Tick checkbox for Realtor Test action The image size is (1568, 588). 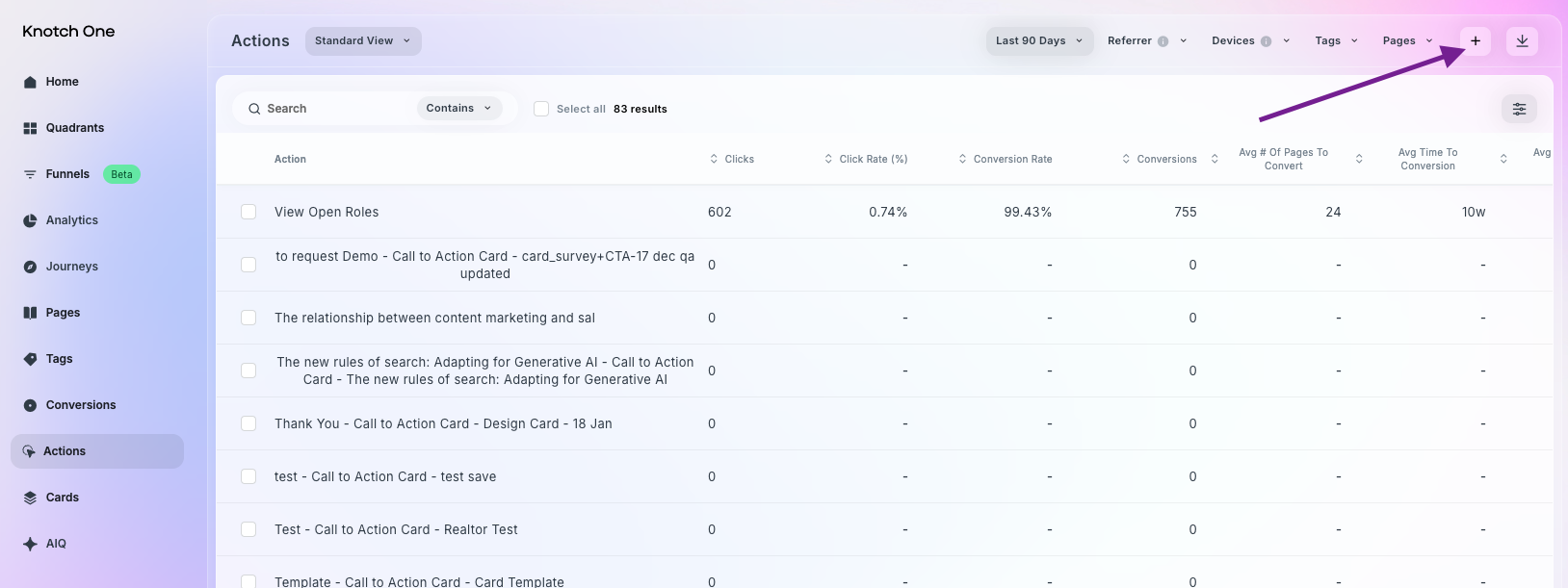(x=248, y=529)
